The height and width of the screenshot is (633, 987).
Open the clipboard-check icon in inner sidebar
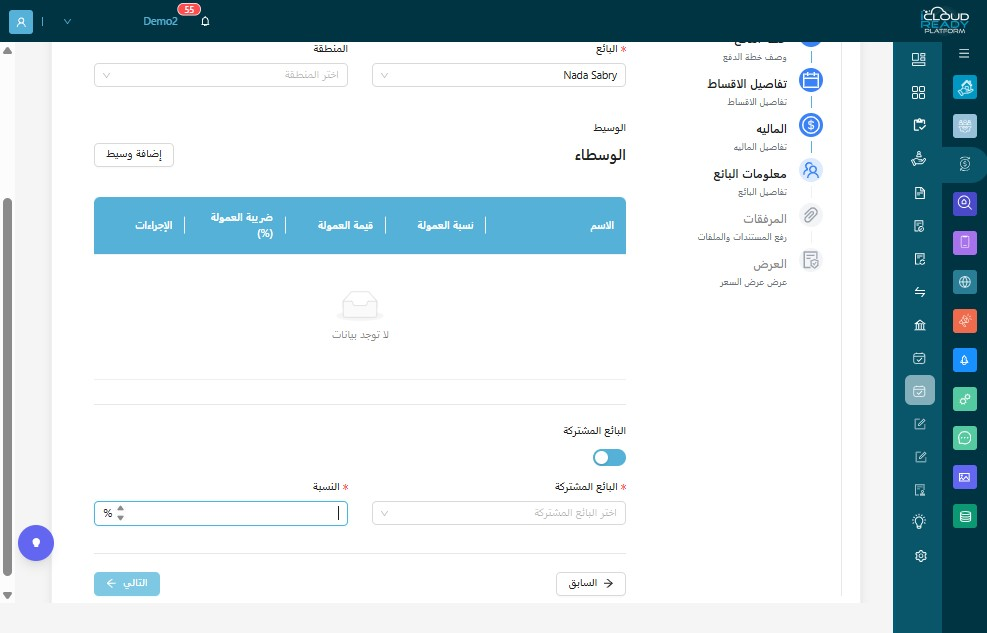[x=919, y=125]
